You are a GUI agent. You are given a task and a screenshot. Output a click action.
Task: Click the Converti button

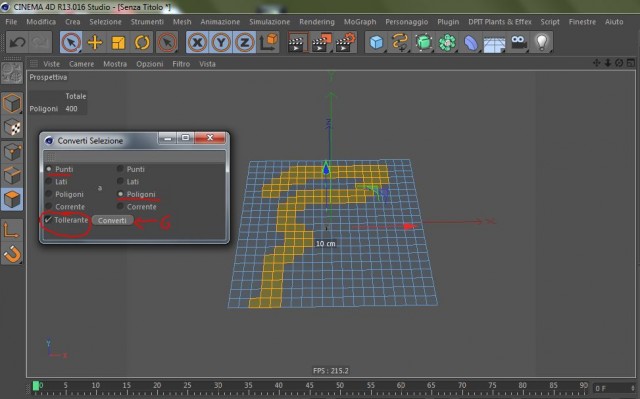pyautogui.click(x=112, y=220)
